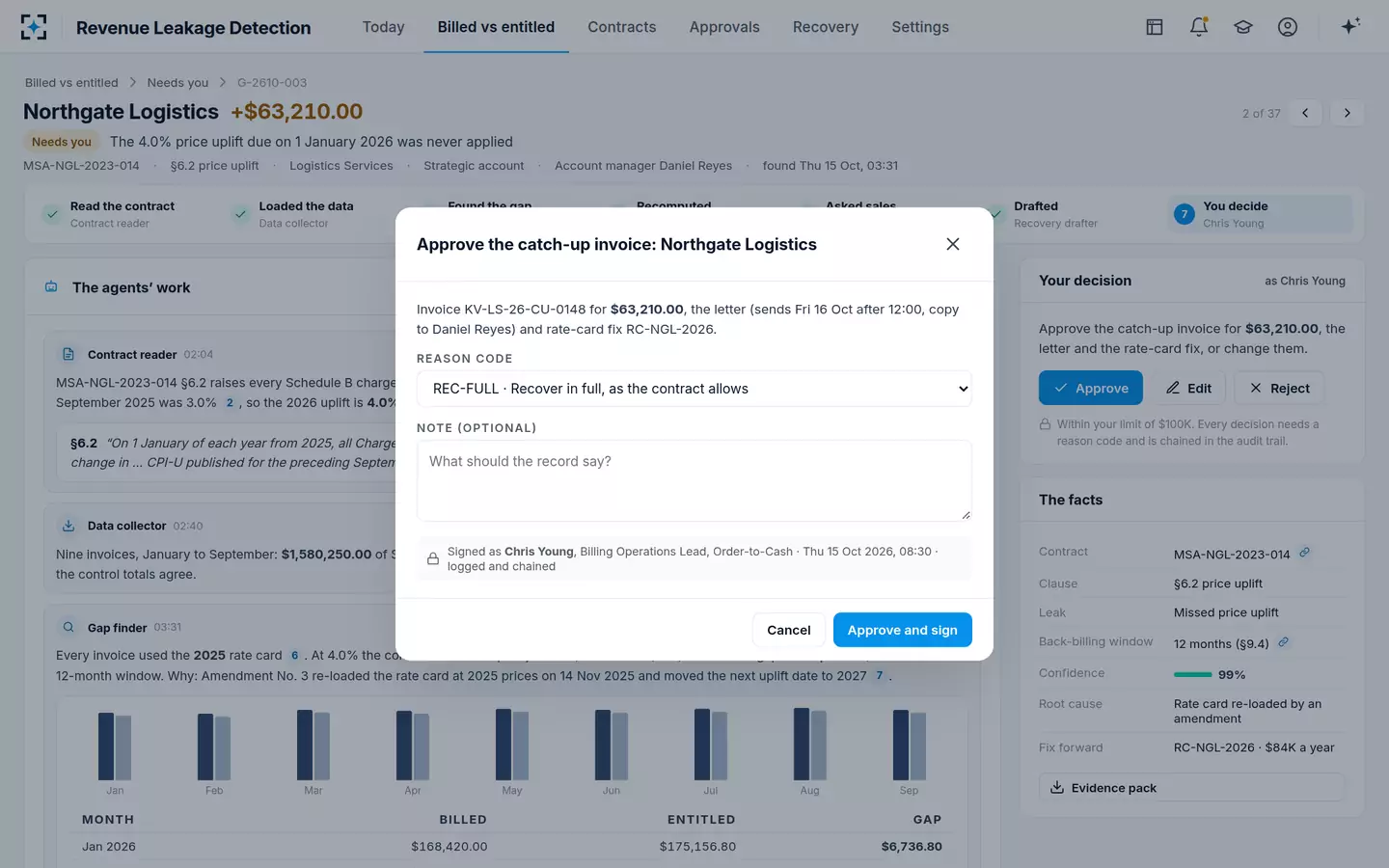
Task: Click Edit in Your decision panel
Action: (x=1188, y=388)
